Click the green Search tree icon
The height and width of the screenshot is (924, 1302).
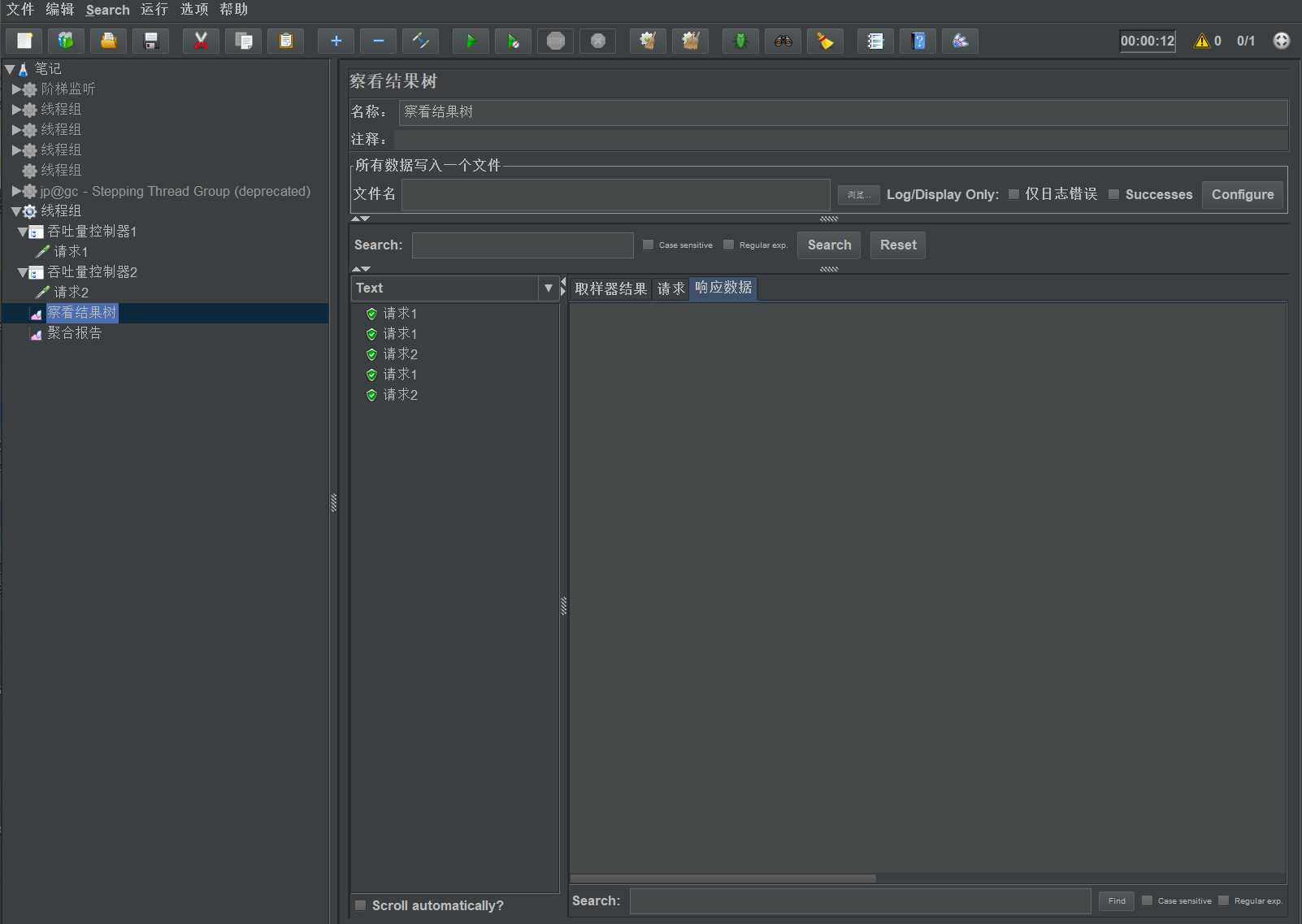point(740,41)
